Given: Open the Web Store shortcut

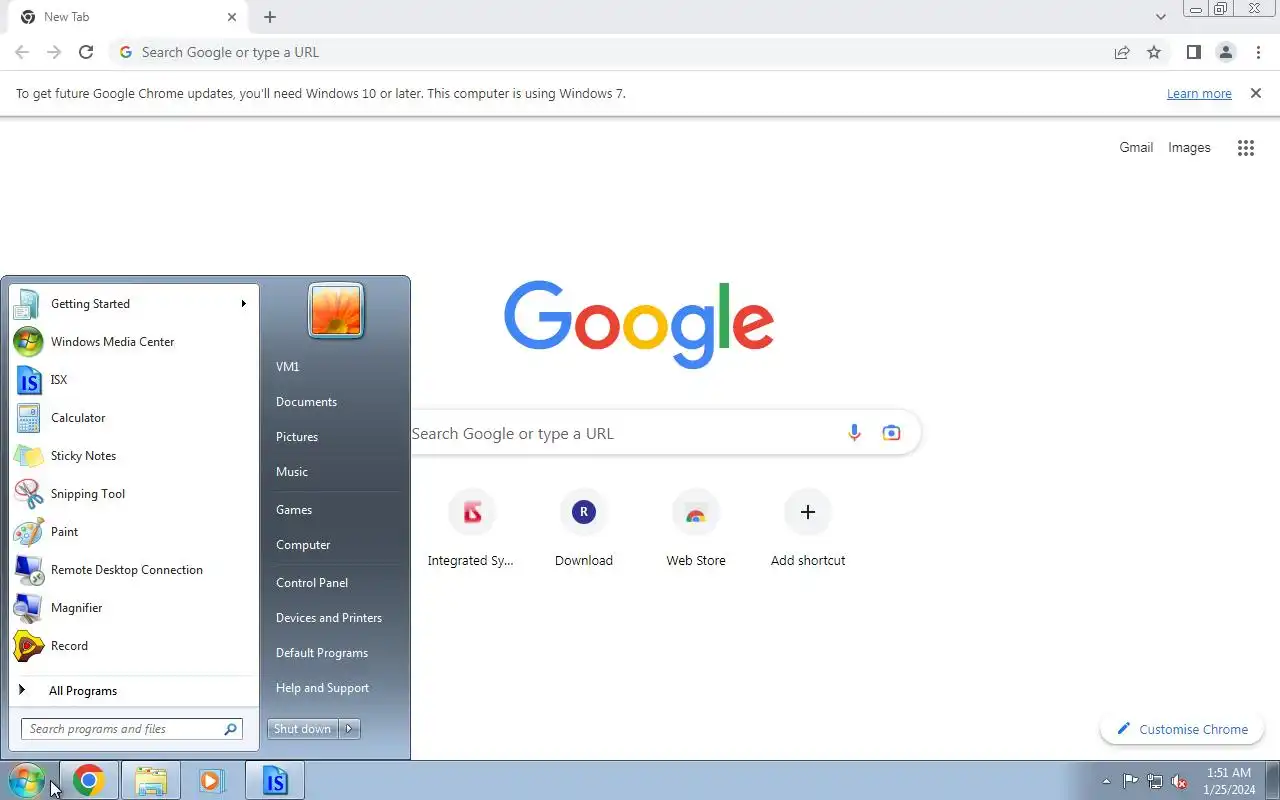Looking at the screenshot, I should [x=696, y=530].
